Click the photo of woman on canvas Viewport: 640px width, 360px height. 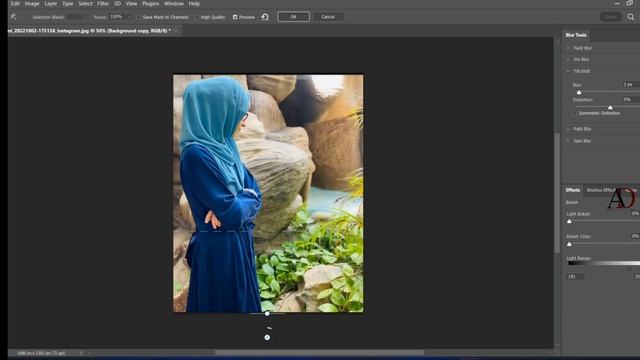click(x=268, y=193)
